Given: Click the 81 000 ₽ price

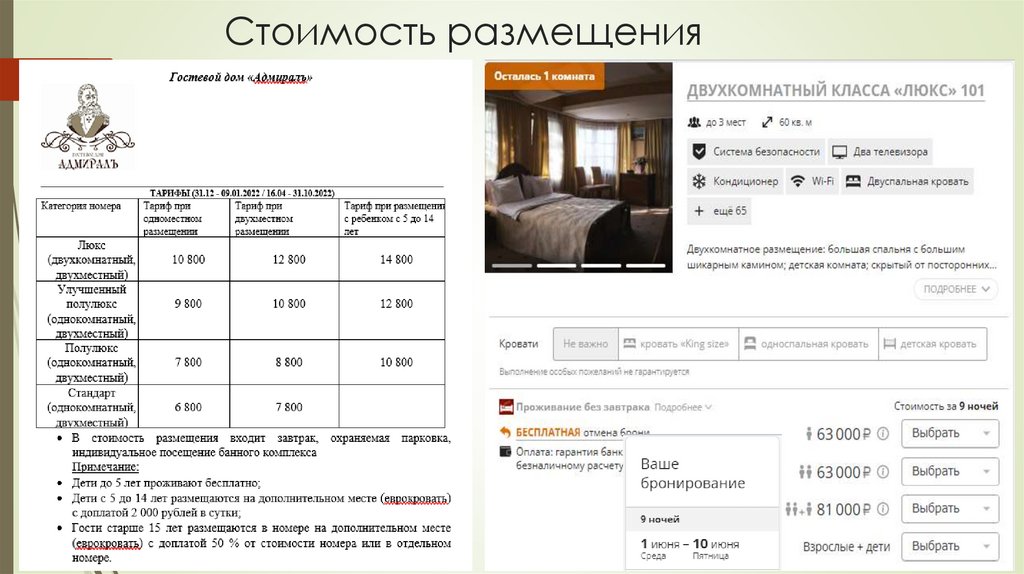Looking at the screenshot, I should pos(844,509).
